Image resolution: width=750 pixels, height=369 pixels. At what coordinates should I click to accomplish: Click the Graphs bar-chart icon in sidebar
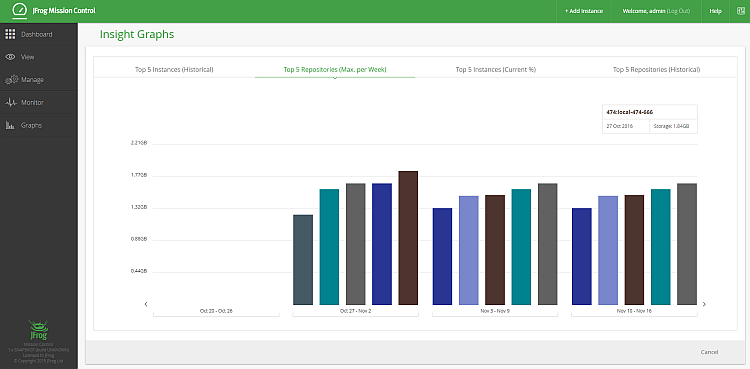tap(10, 125)
